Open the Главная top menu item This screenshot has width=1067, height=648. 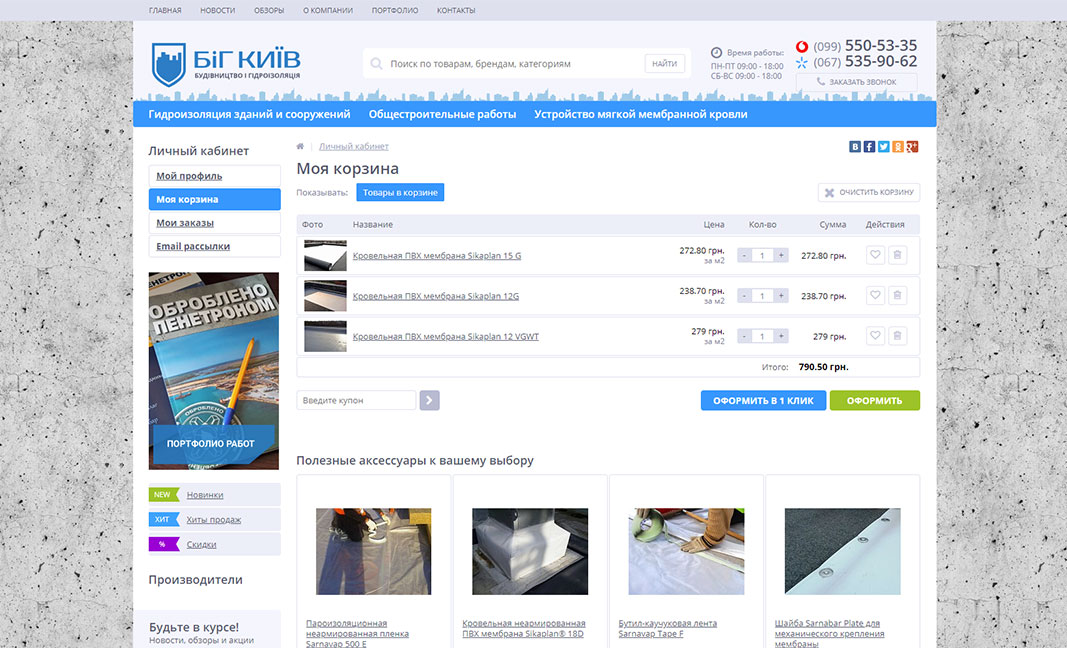pyautogui.click(x=165, y=10)
